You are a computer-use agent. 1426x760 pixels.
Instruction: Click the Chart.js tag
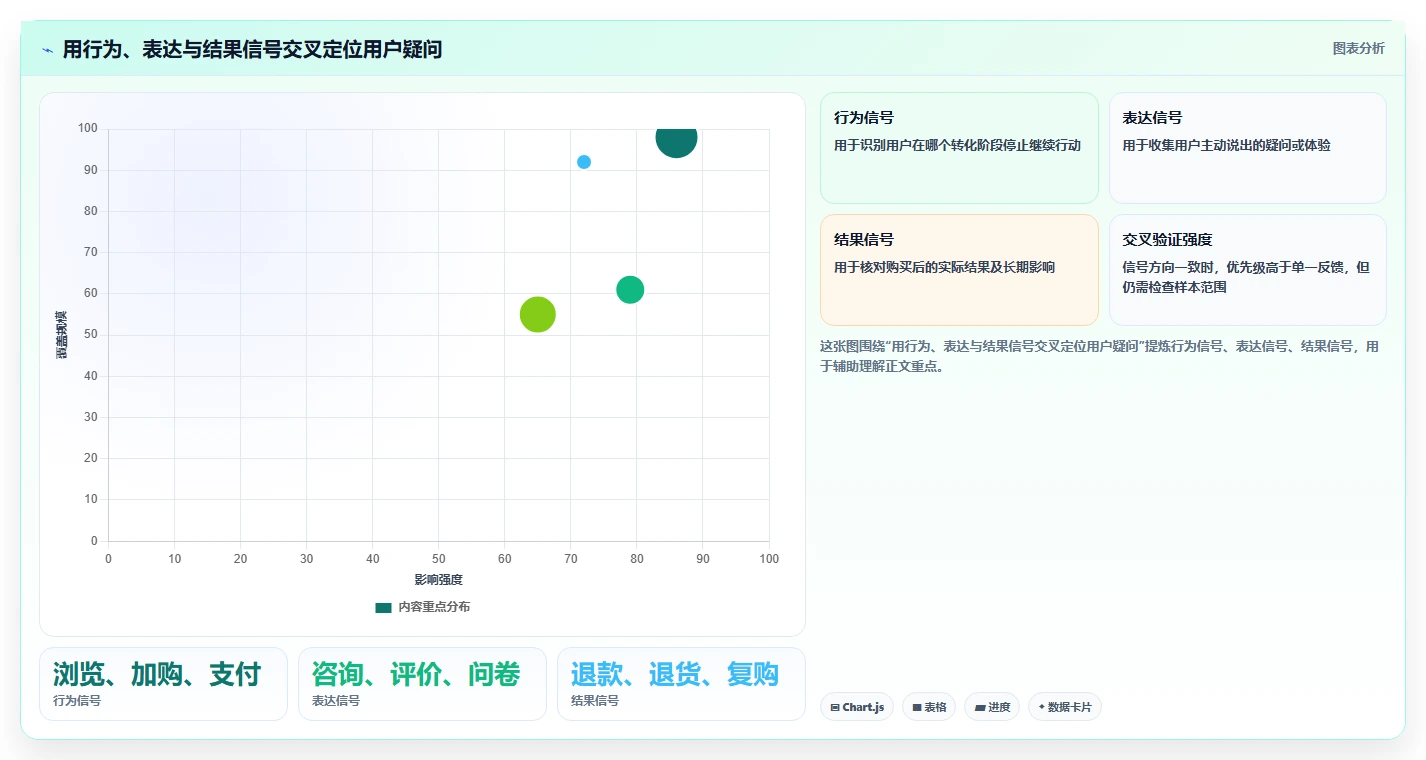[x=857, y=707]
